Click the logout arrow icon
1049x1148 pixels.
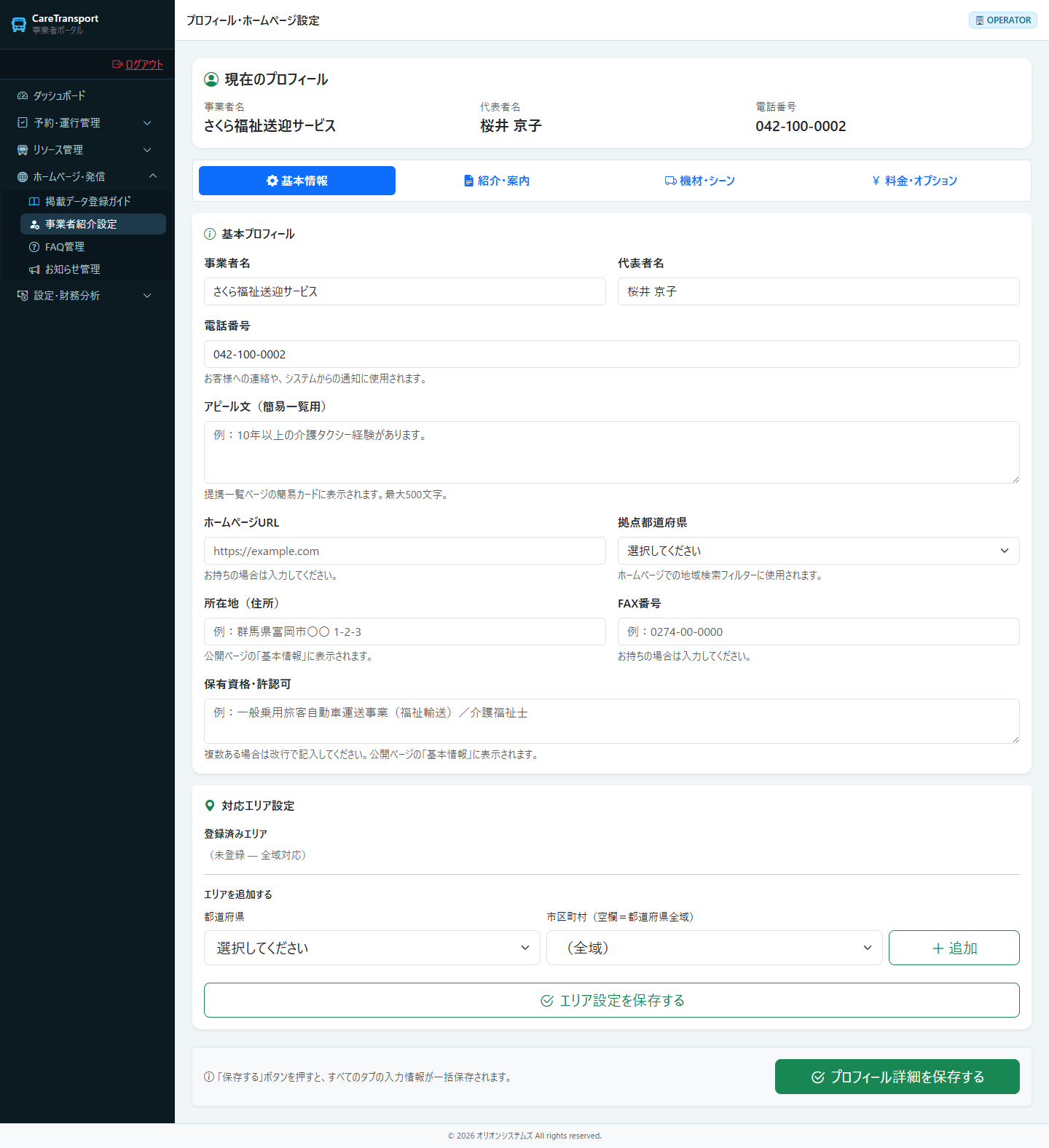click(x=117, y=64)
